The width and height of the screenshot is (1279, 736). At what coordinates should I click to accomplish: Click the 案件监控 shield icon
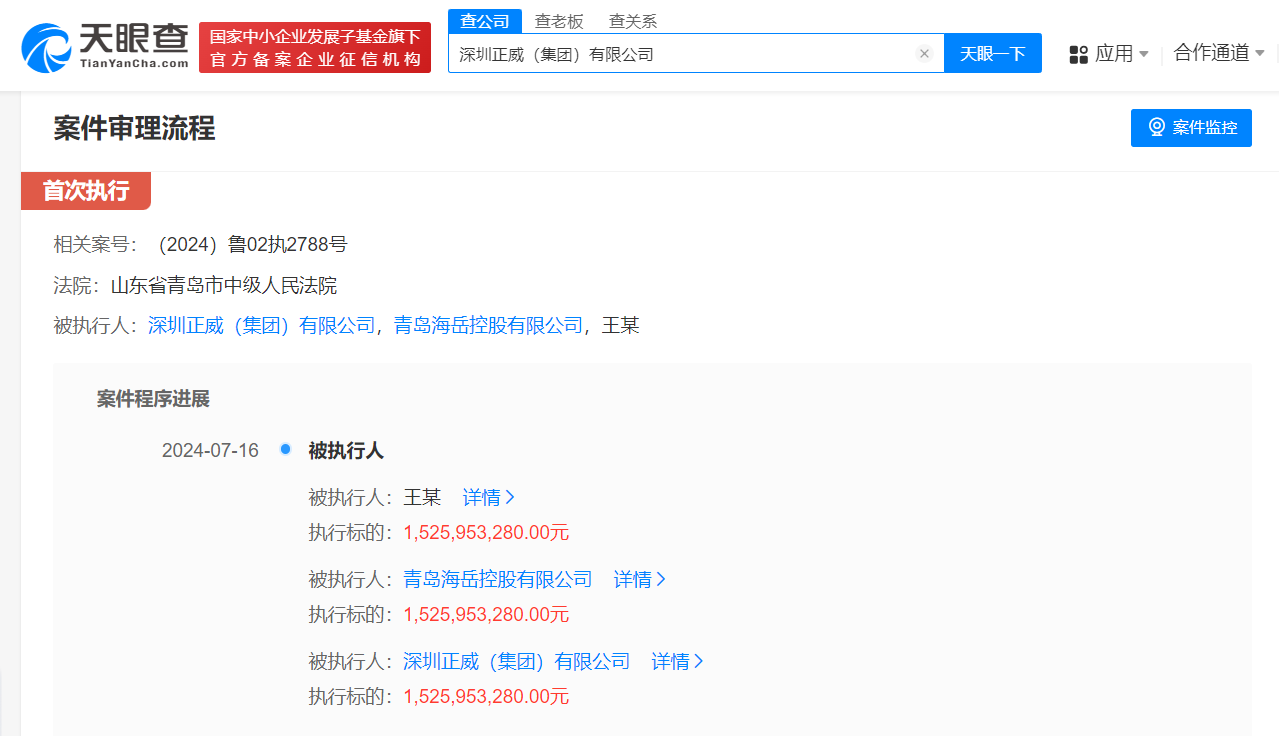pyautogui.click(x=1156, y=128)
